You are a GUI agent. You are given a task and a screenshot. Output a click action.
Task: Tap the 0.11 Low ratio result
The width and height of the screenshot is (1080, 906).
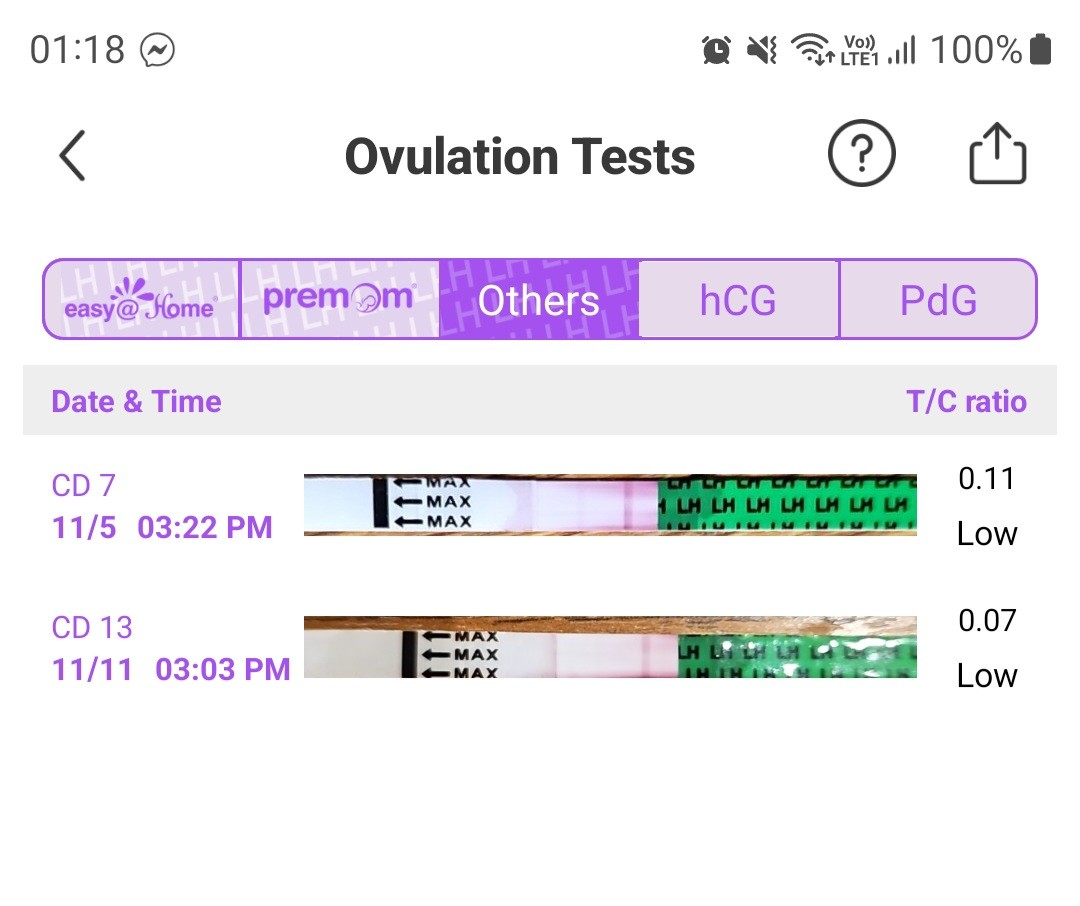(986, 506)
